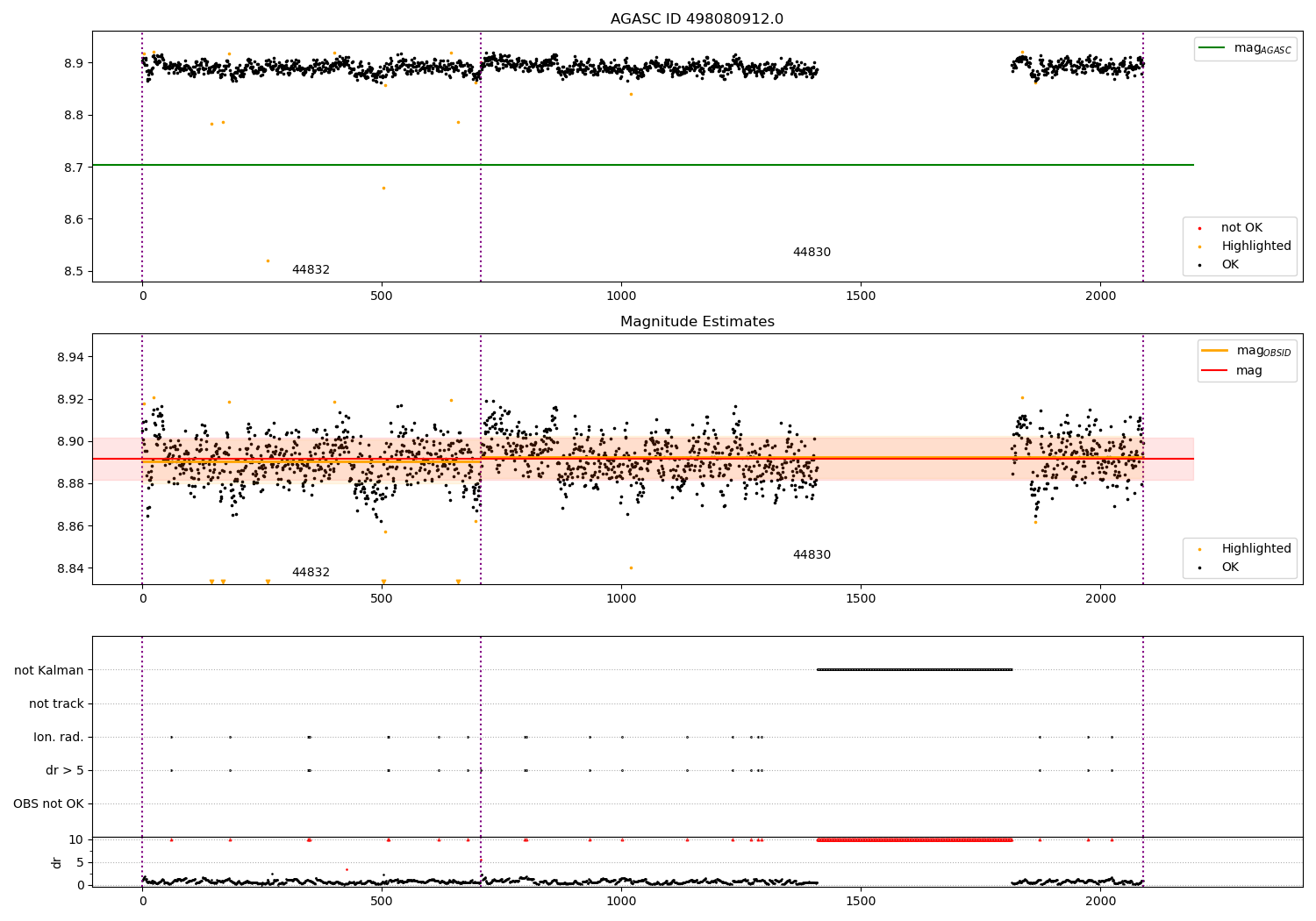The image size is (1316, 921).
Task: Click the 8.8 y-axis tick label
Action: pyautogui.click(x=72, y=115)
